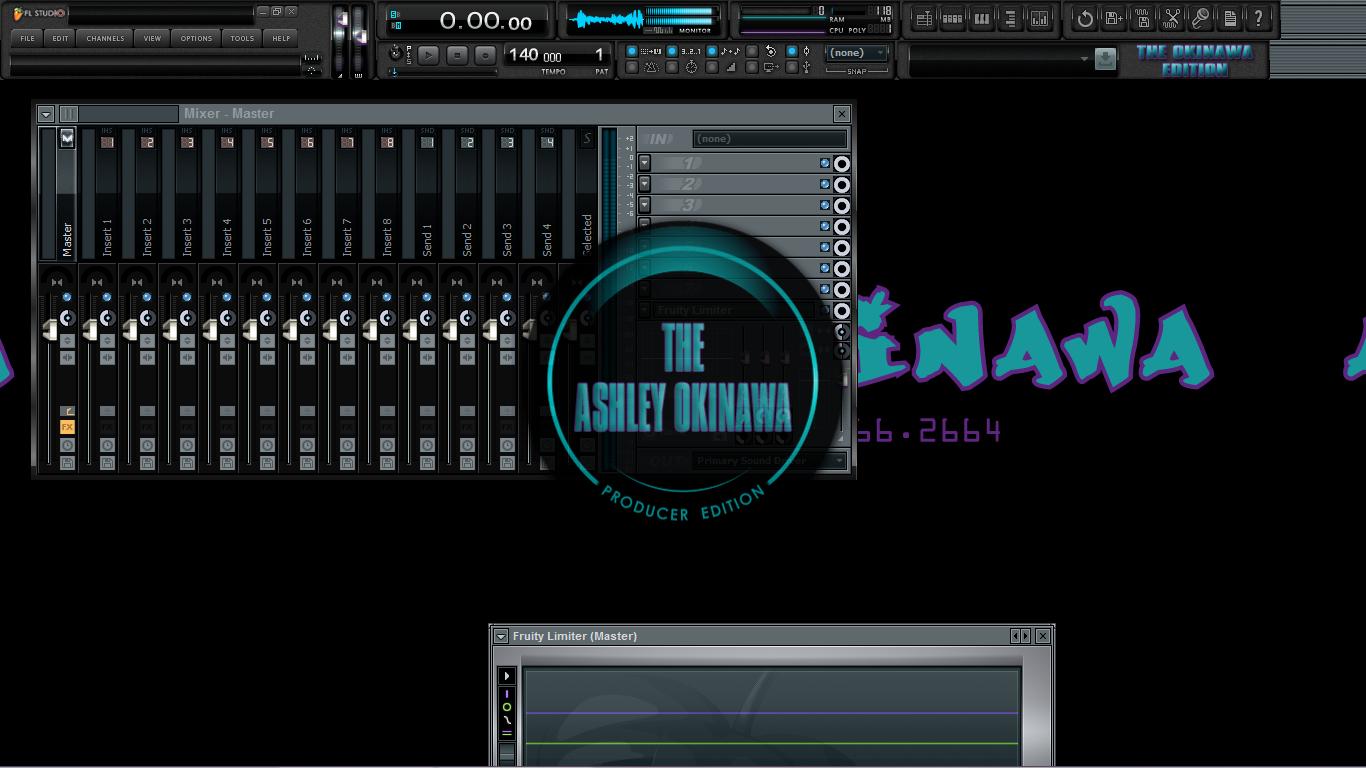1366x768 pixels.
Task: Click the Undo history icon
Action: tap(1086, 18)
